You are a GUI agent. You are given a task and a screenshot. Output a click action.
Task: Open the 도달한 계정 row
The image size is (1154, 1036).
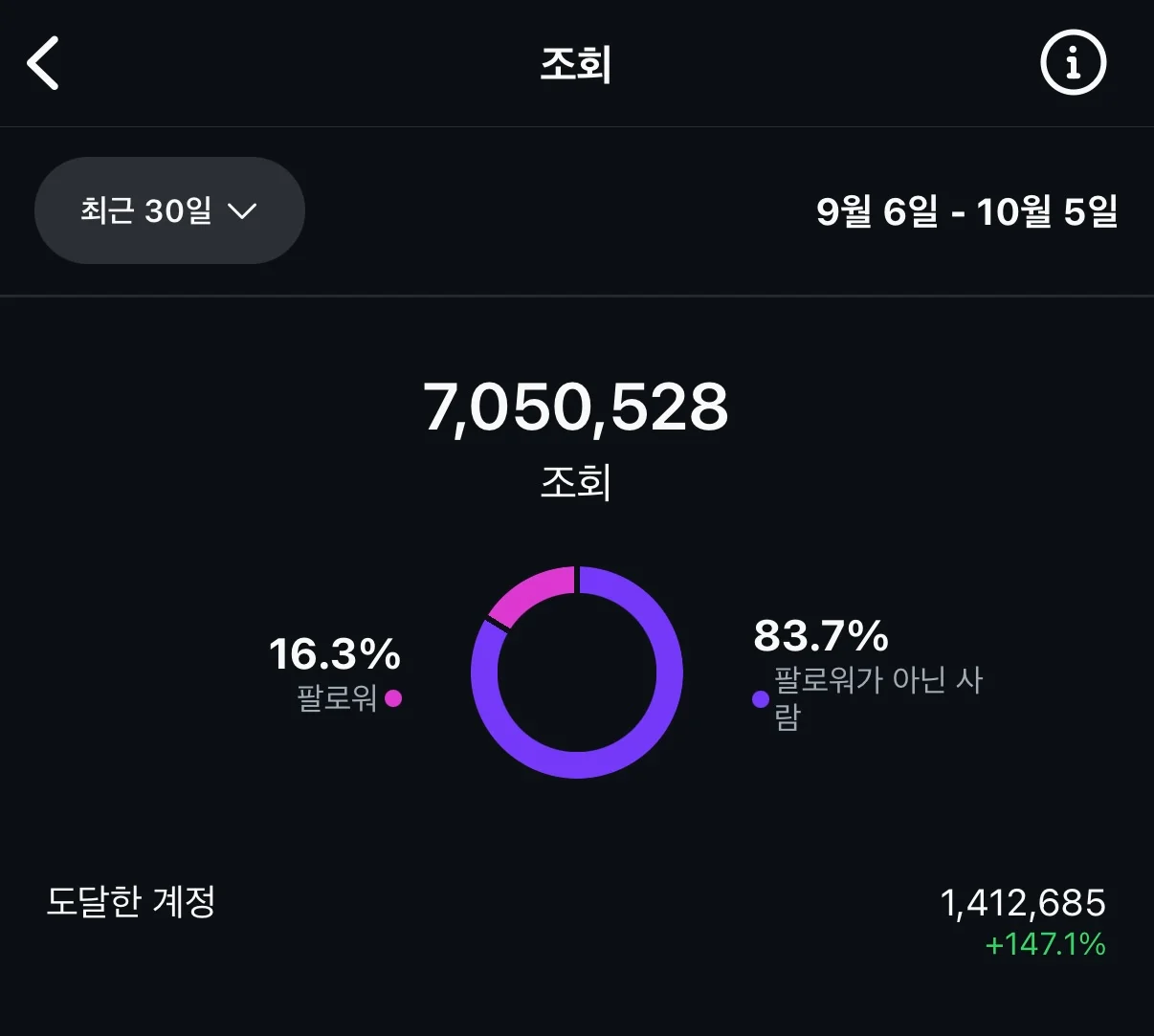click(x=131, y=901)
